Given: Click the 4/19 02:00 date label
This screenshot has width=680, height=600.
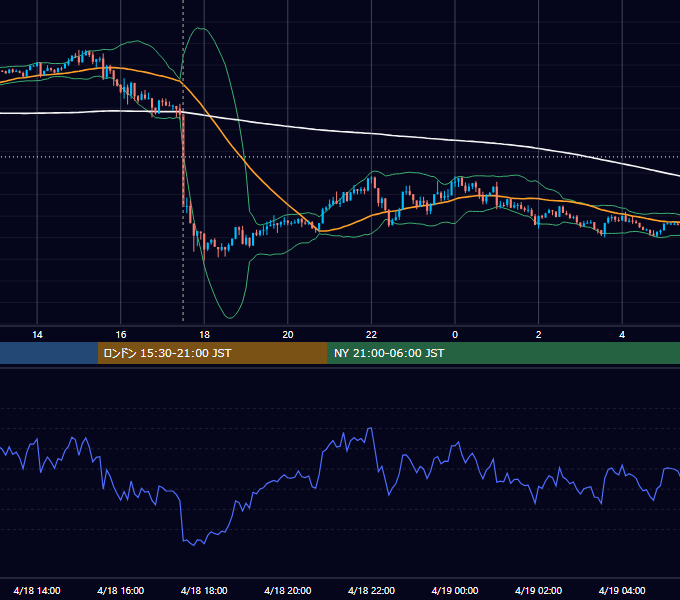Looking at the screenshot, I should [x=539, y=590].
